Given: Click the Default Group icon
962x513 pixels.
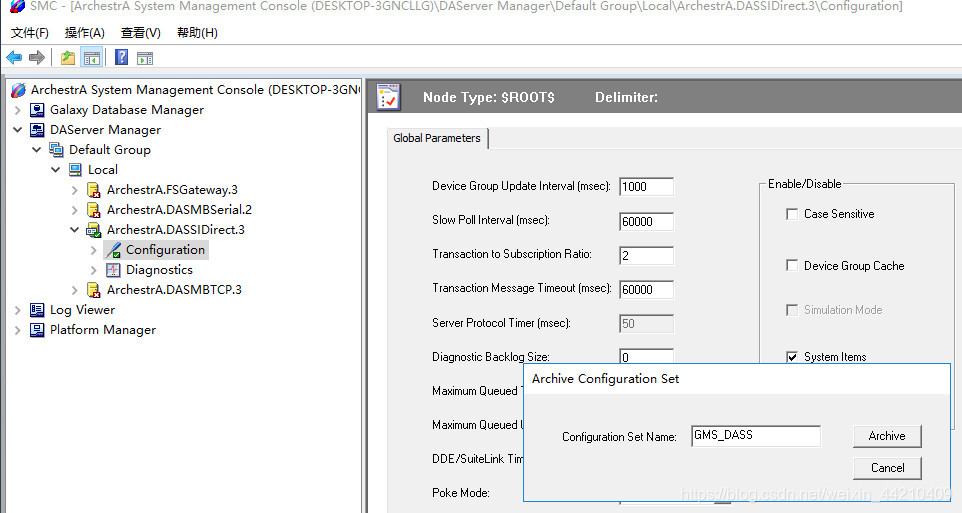Looking at the screenshot, I should (56, 150).
